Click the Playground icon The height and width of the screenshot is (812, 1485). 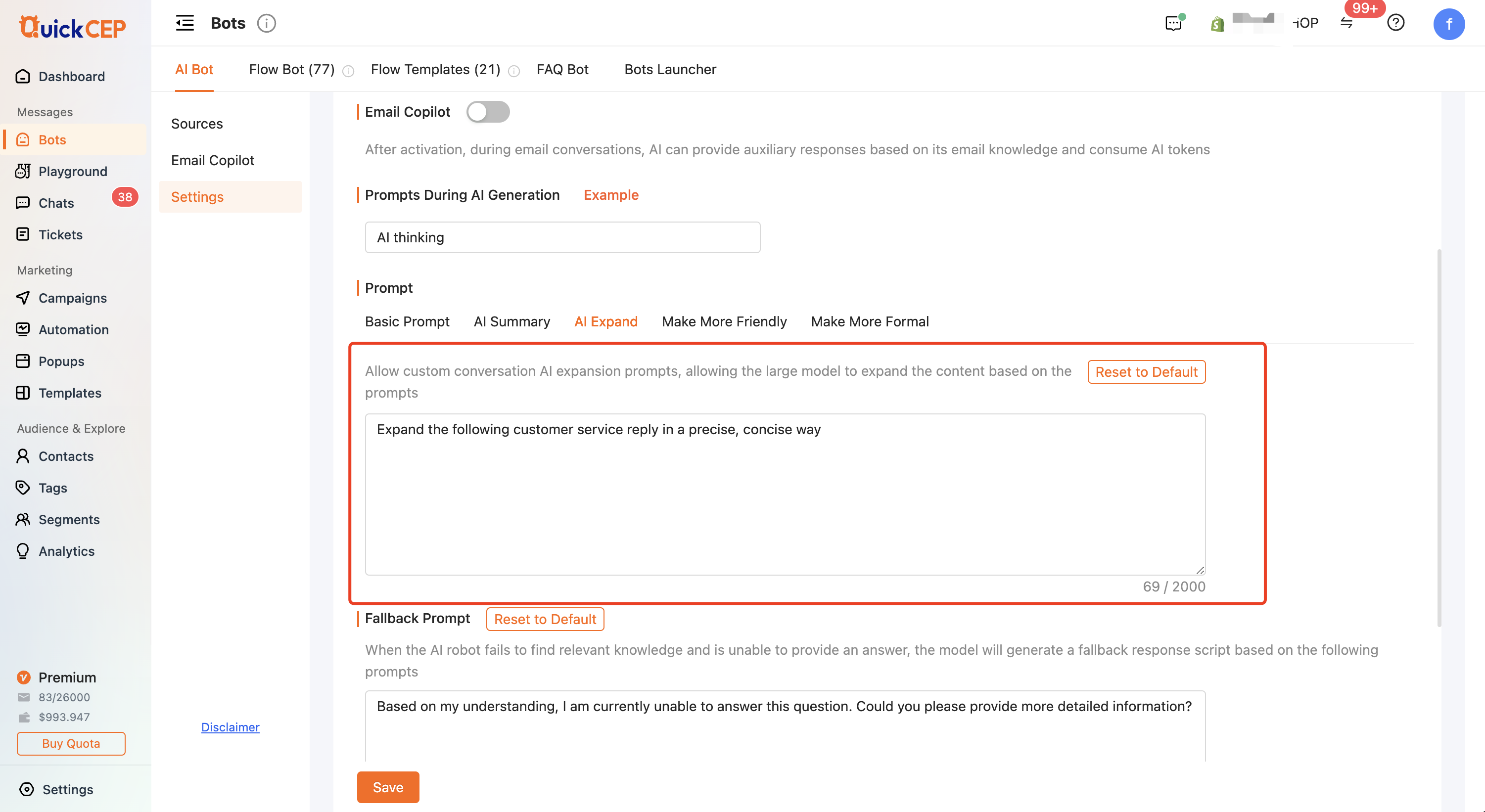click(23, 171)
